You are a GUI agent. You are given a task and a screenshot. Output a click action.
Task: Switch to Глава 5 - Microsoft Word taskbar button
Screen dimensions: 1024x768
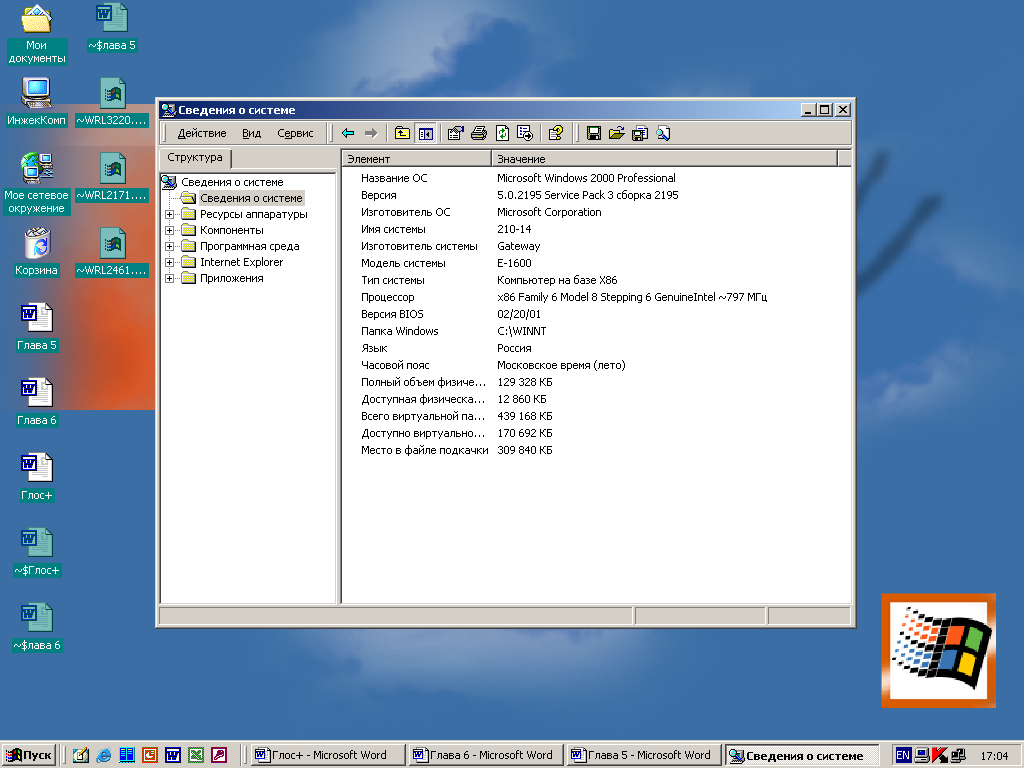[644, 756]
